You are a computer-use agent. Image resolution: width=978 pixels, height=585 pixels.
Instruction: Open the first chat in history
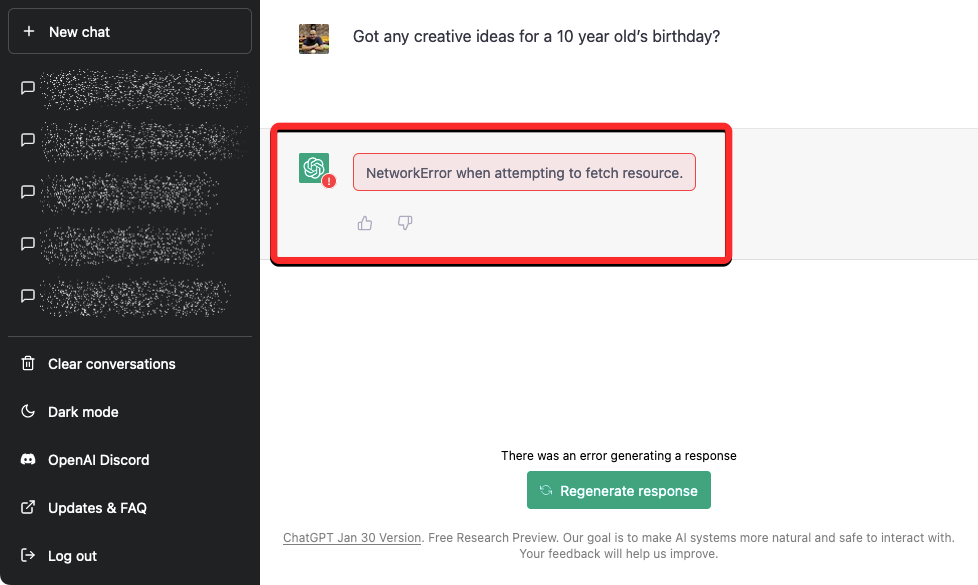pos(130,88)
